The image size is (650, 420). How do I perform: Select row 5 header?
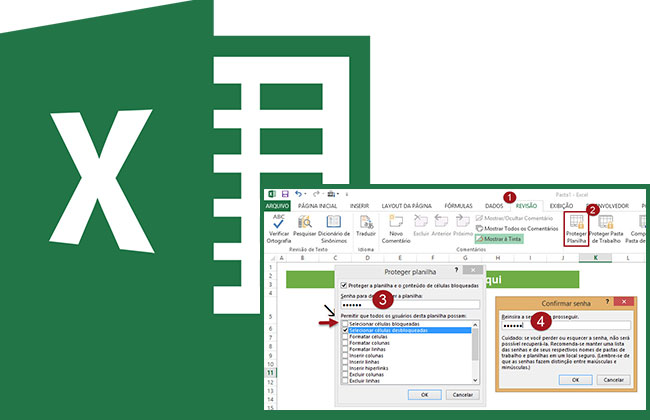(x=270, y=317)
